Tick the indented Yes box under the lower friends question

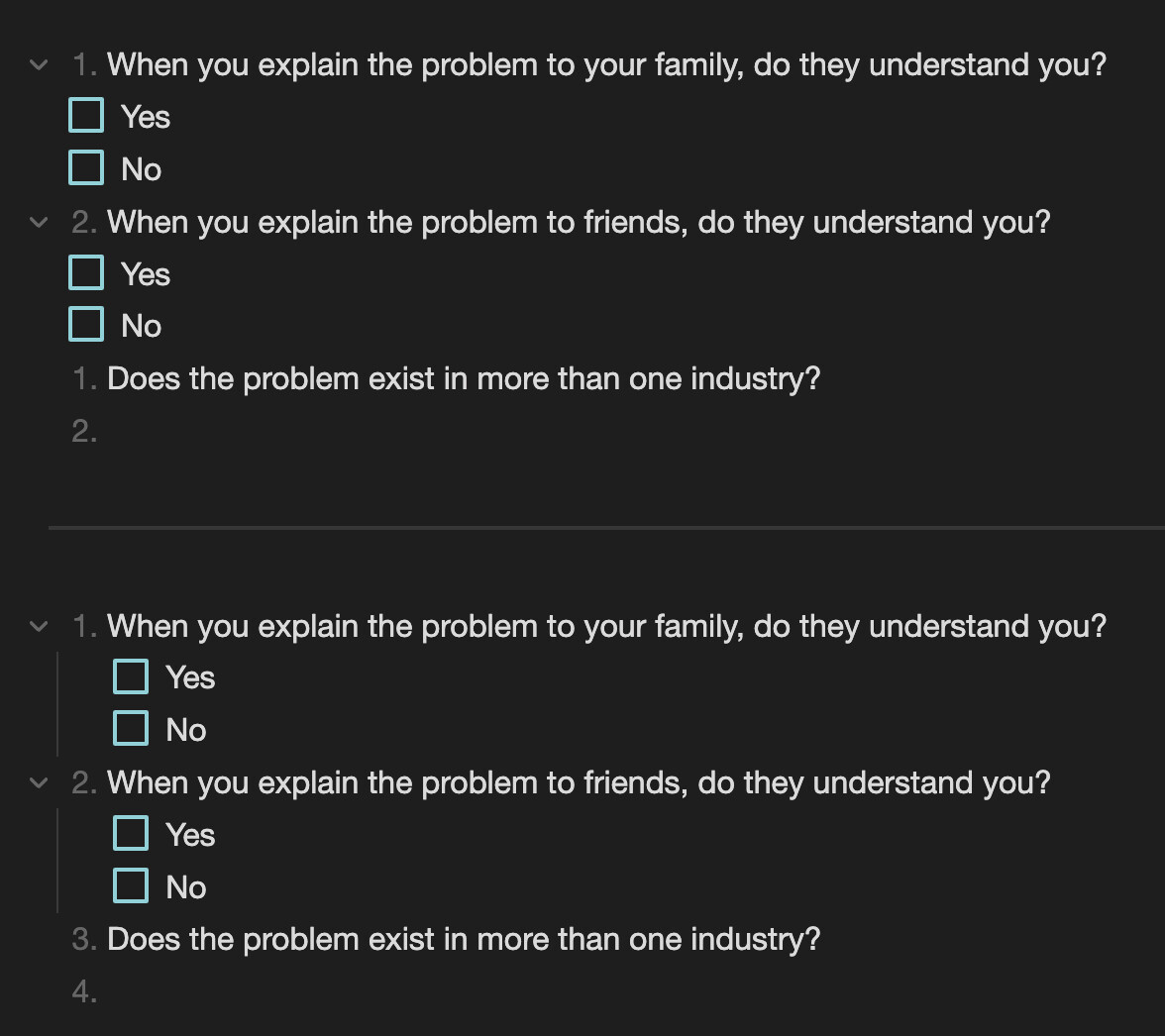point(131,833)
